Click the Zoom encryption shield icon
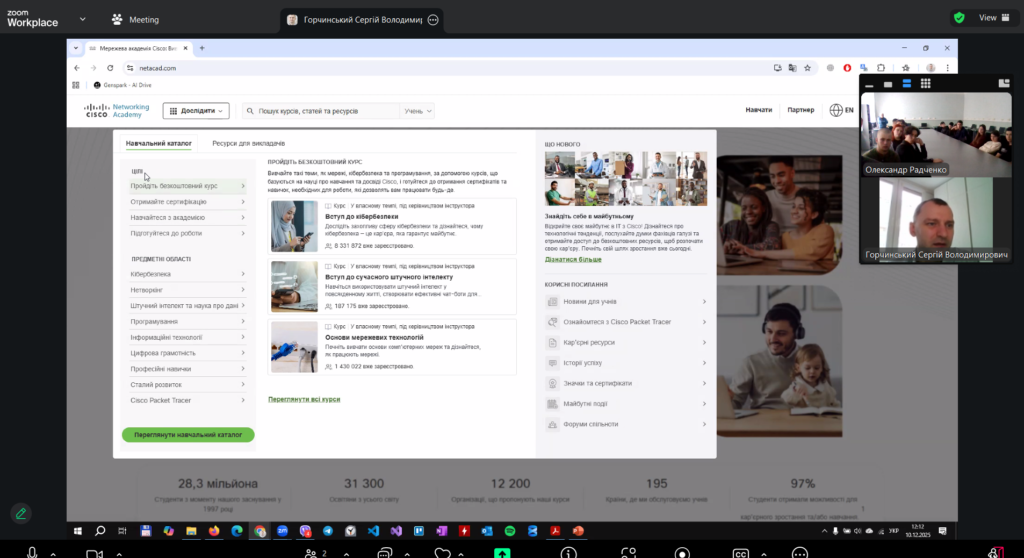Image resolution: width=1024 pixels, height=558 pixels. coord(959,17)
